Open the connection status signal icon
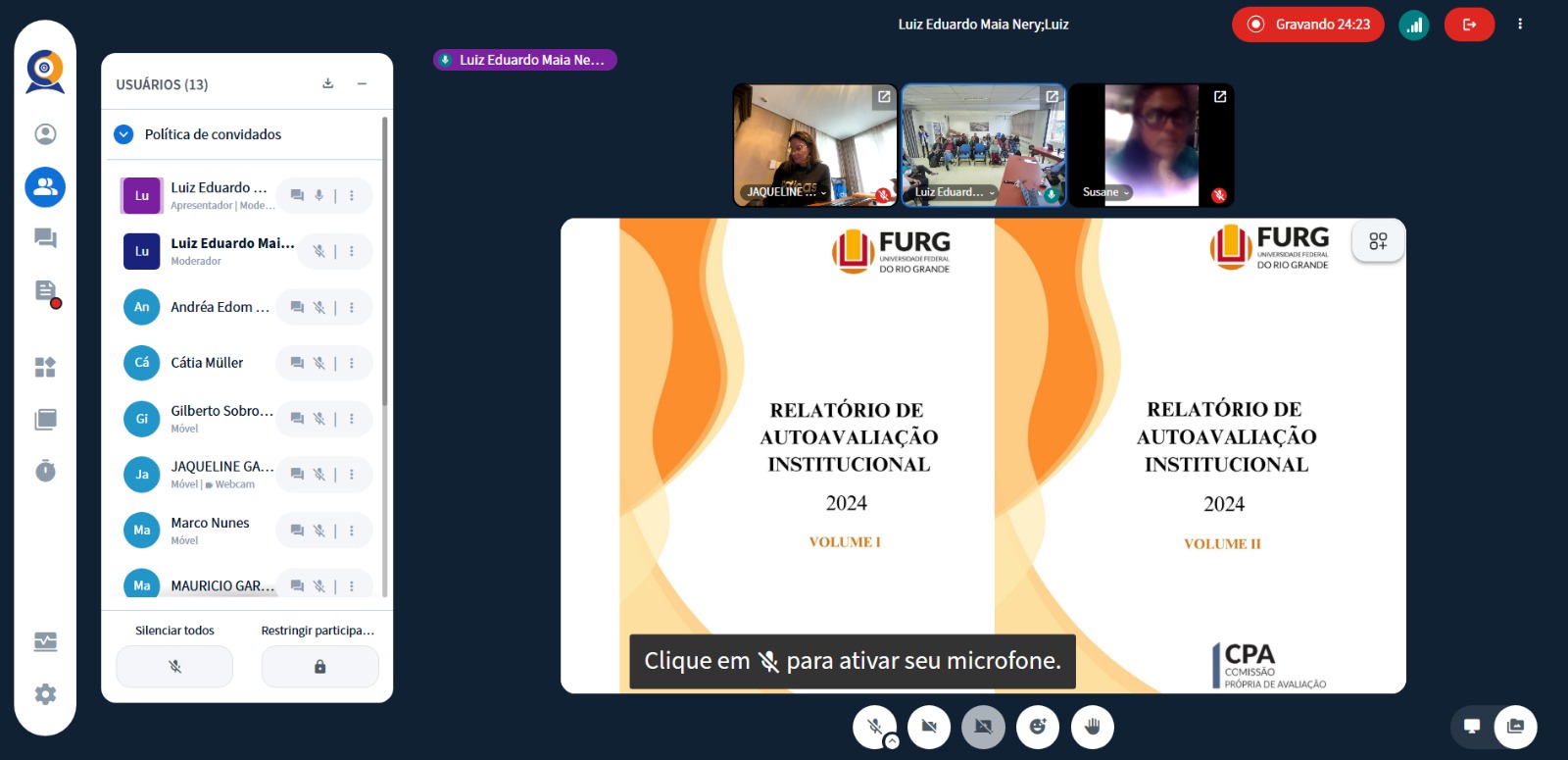1568x760 pixels. coord(1413,25)
